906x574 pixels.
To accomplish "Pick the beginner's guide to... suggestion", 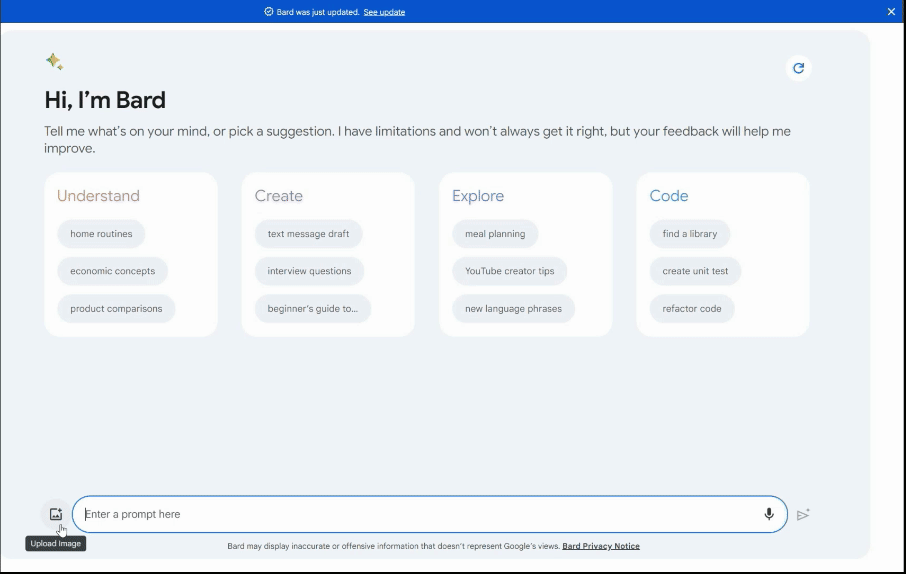I will point(313,309).
